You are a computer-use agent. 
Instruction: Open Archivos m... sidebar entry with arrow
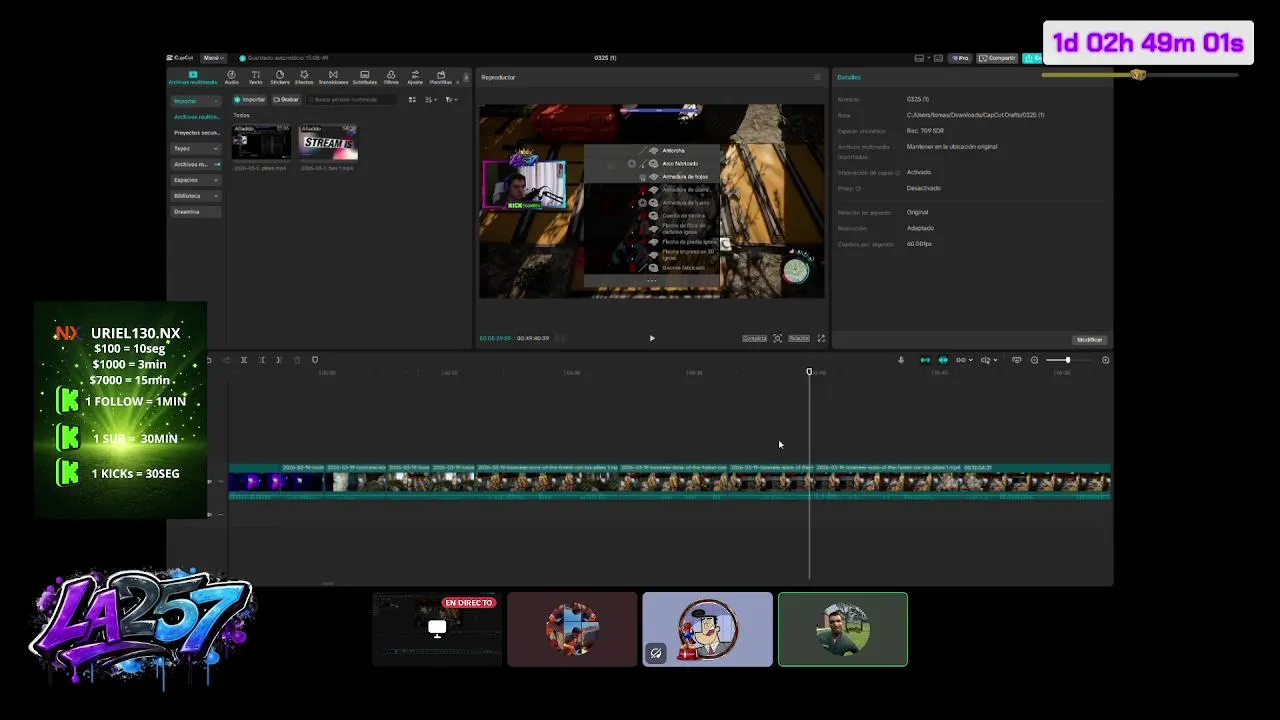(195, 164)
